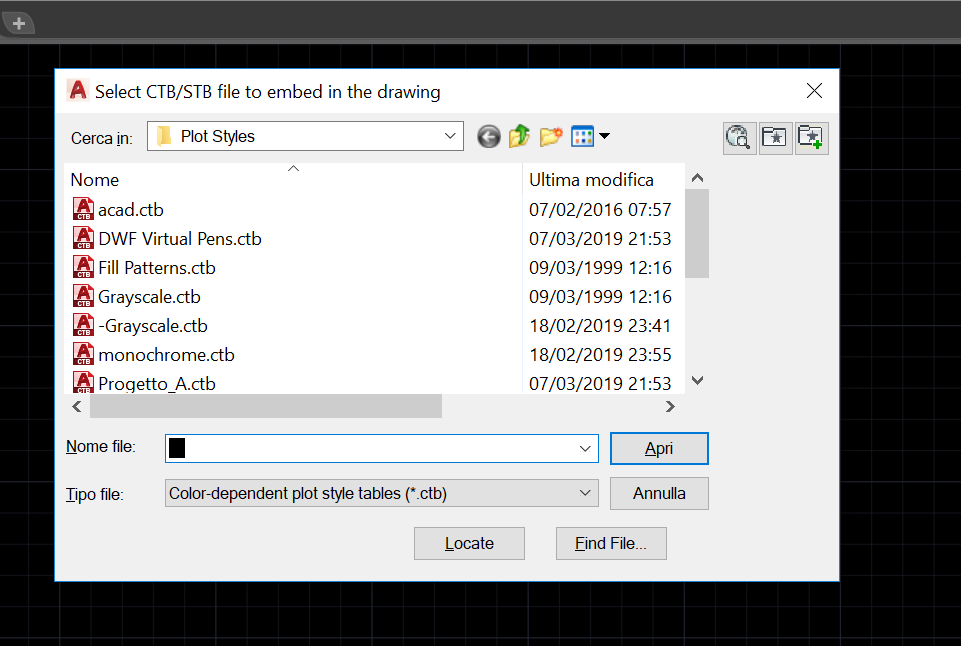Sort by Ultima modifica column header
This screenshot has height=646, width=961.
click(x=591, y=180)
